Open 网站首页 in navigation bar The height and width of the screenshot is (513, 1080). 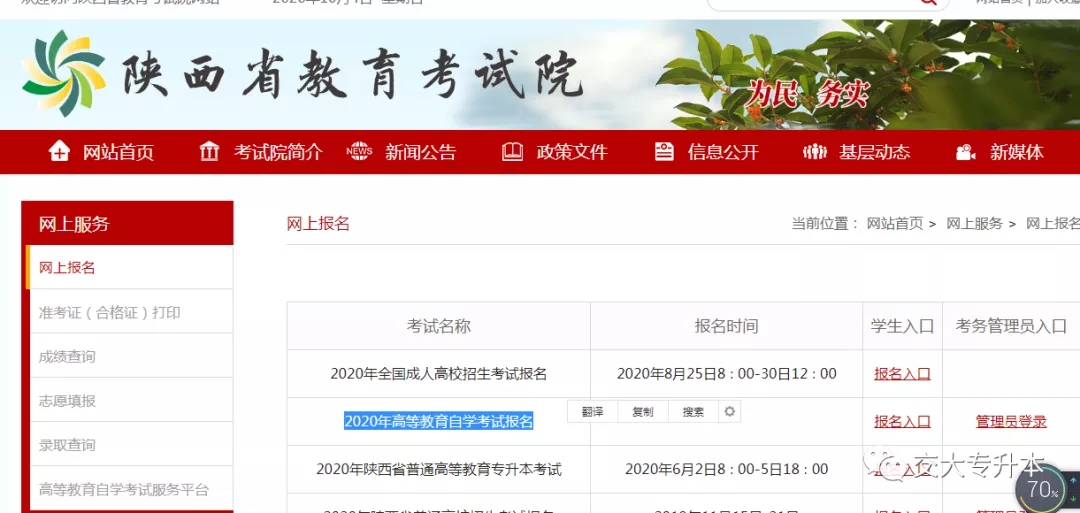[118, 152]
